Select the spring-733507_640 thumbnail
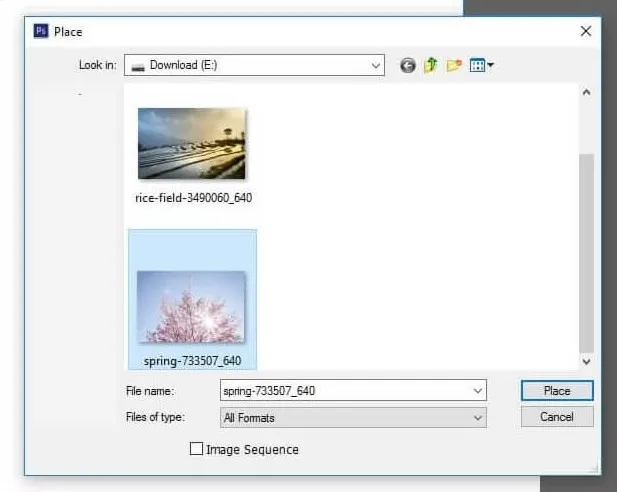The width and height of the screenshot is (617, 492). [191, 307]
